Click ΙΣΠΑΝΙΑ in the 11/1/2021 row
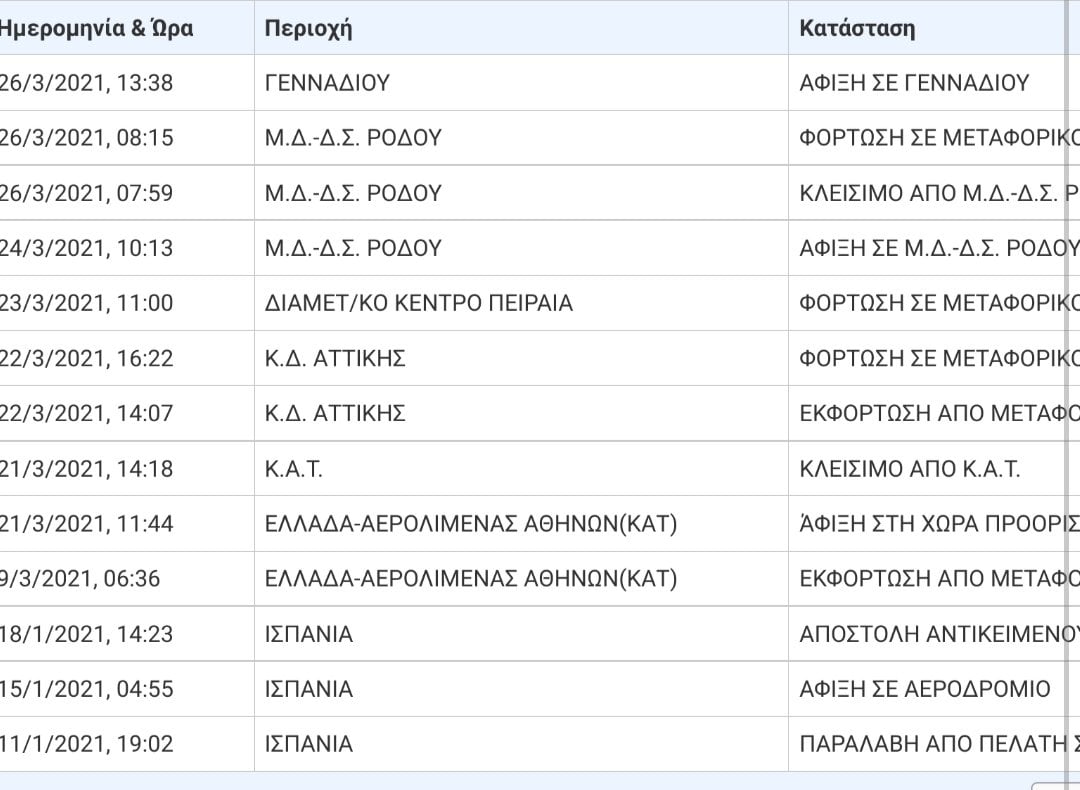1080x790 pixels. point(309,744)
